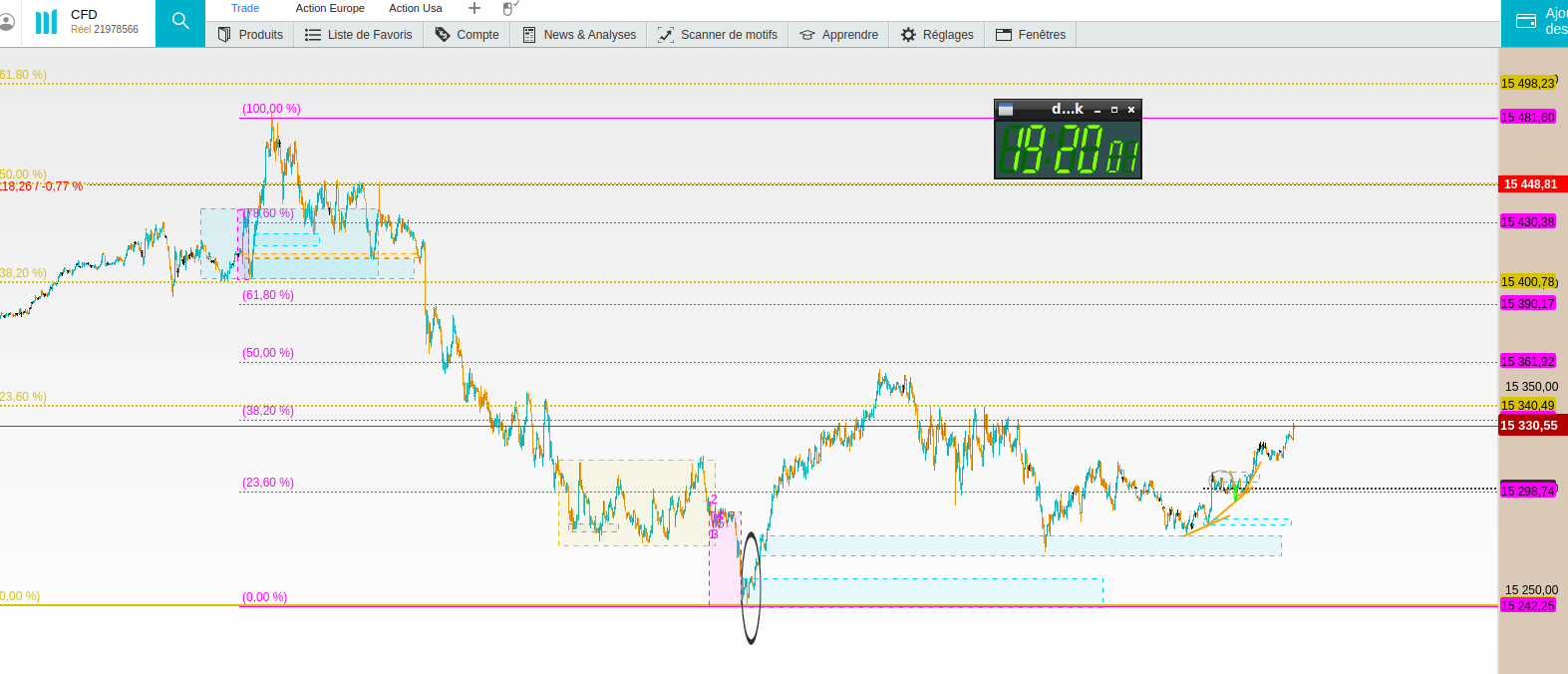The height and width of the screenshot is (674, 1568).
Task: Switch to the Trade workspace tab
Action: coord(245,8)
